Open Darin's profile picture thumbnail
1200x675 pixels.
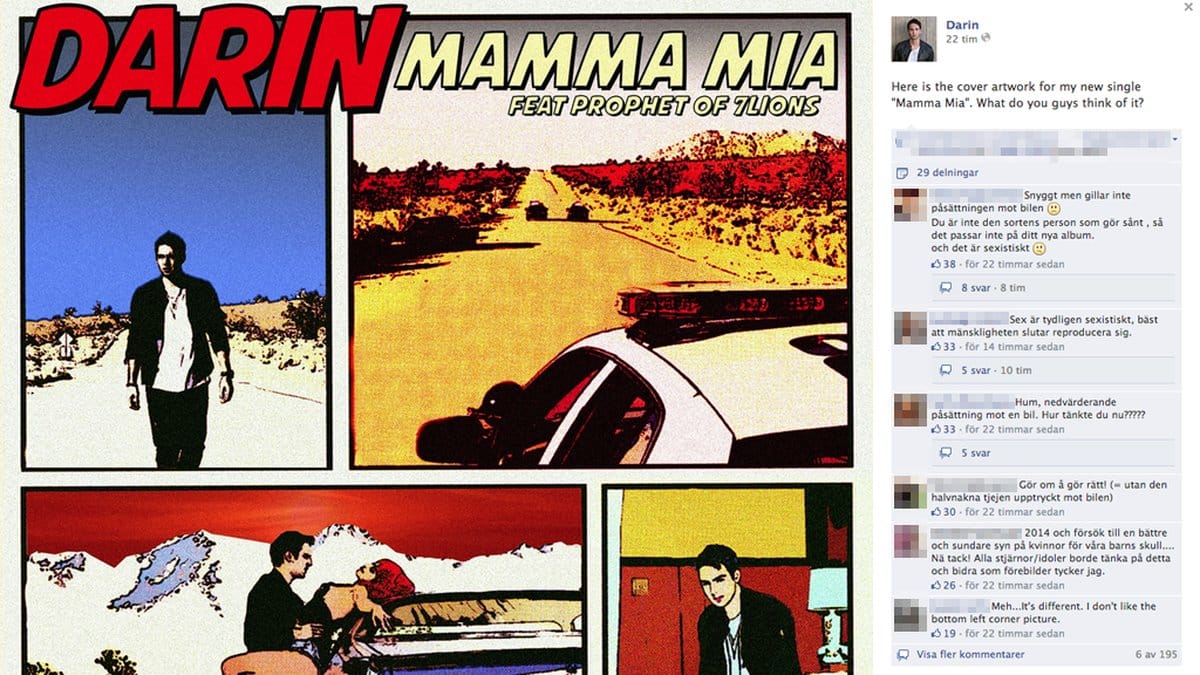tap(913, 39)
